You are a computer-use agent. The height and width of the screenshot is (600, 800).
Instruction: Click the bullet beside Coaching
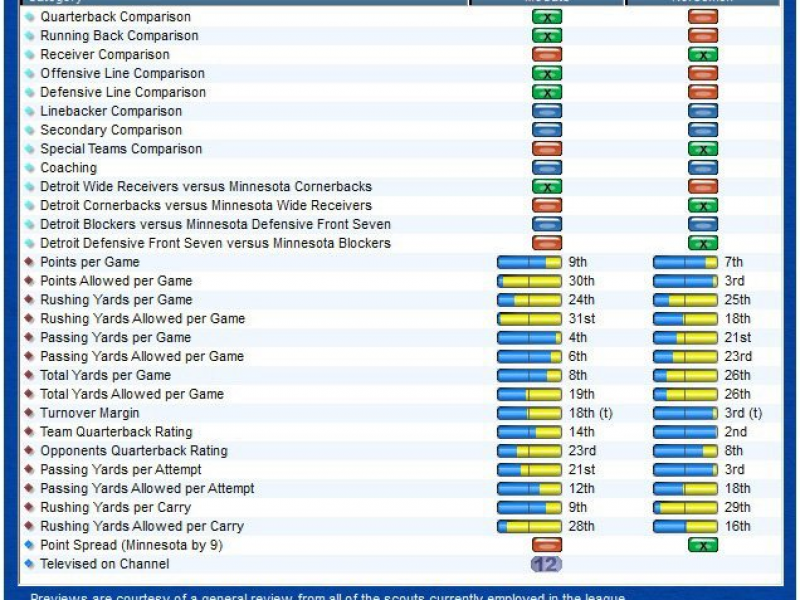pos(30,168)
